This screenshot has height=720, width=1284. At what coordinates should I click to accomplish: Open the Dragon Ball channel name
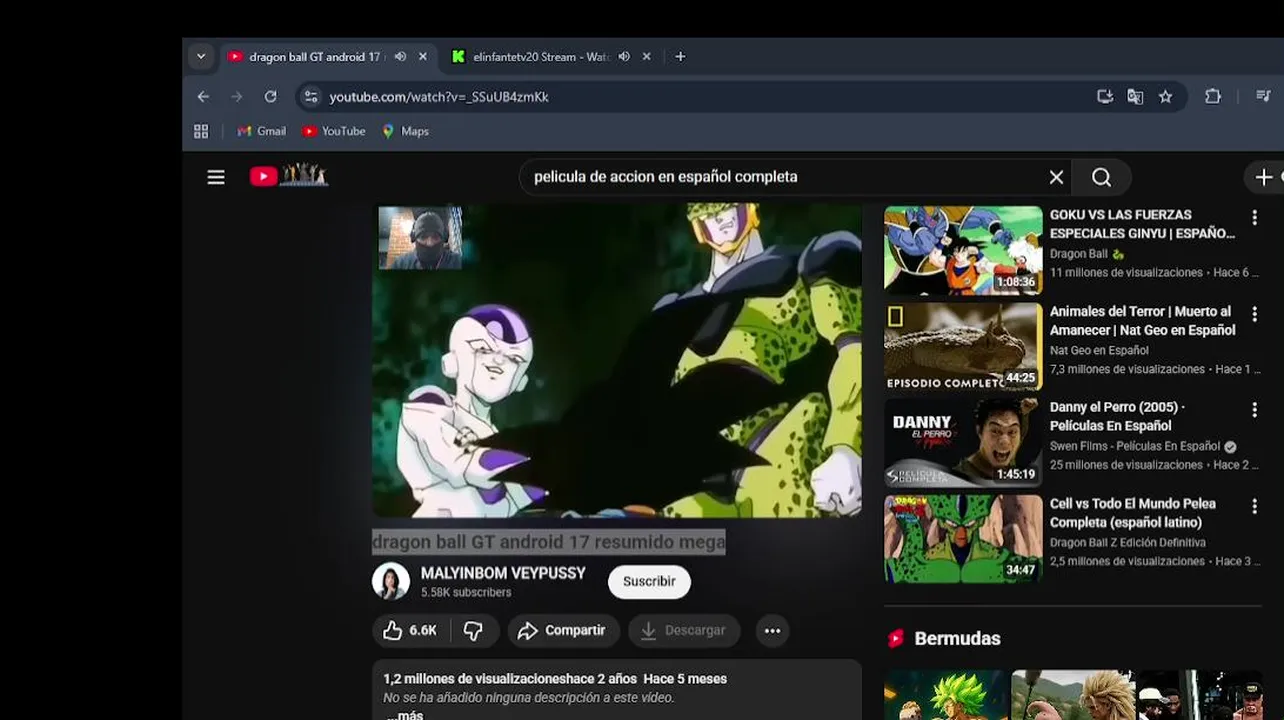click(1079, 254)
